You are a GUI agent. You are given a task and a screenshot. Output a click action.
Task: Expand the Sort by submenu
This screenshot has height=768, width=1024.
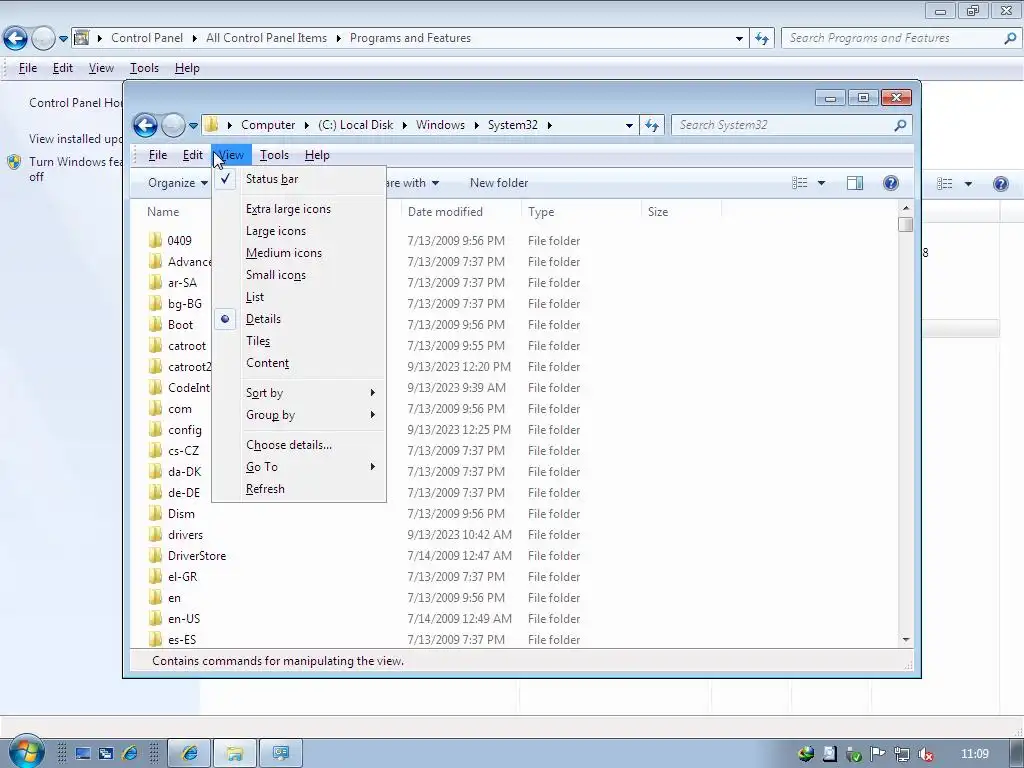coord(299,393)
